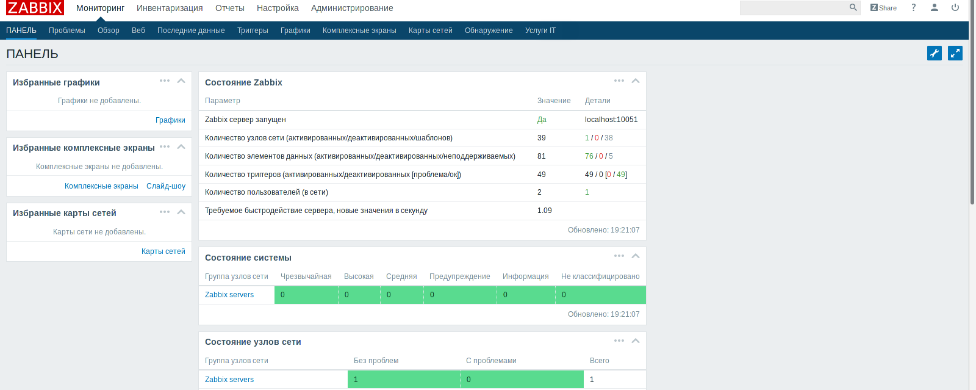Click the Zabbix logo
Screen dimensions: 976x390
(x=35, y=8)
